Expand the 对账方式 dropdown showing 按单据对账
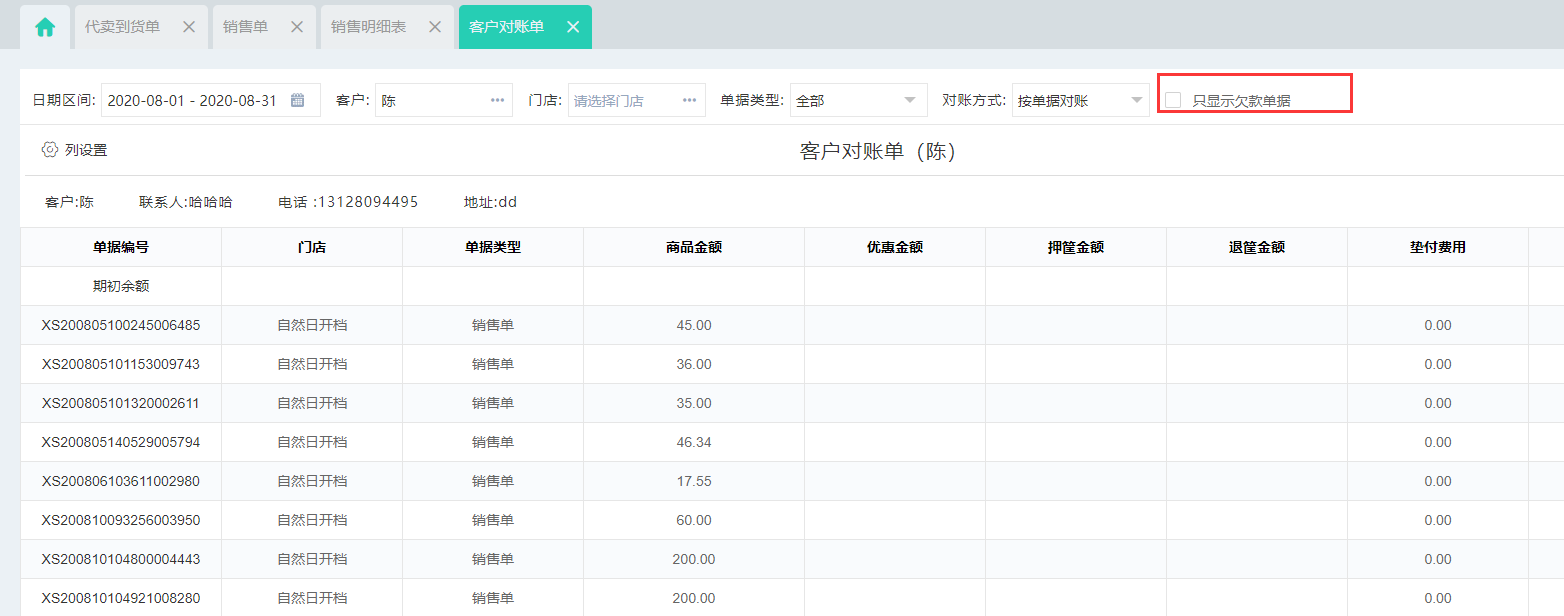 (1081, 100)
